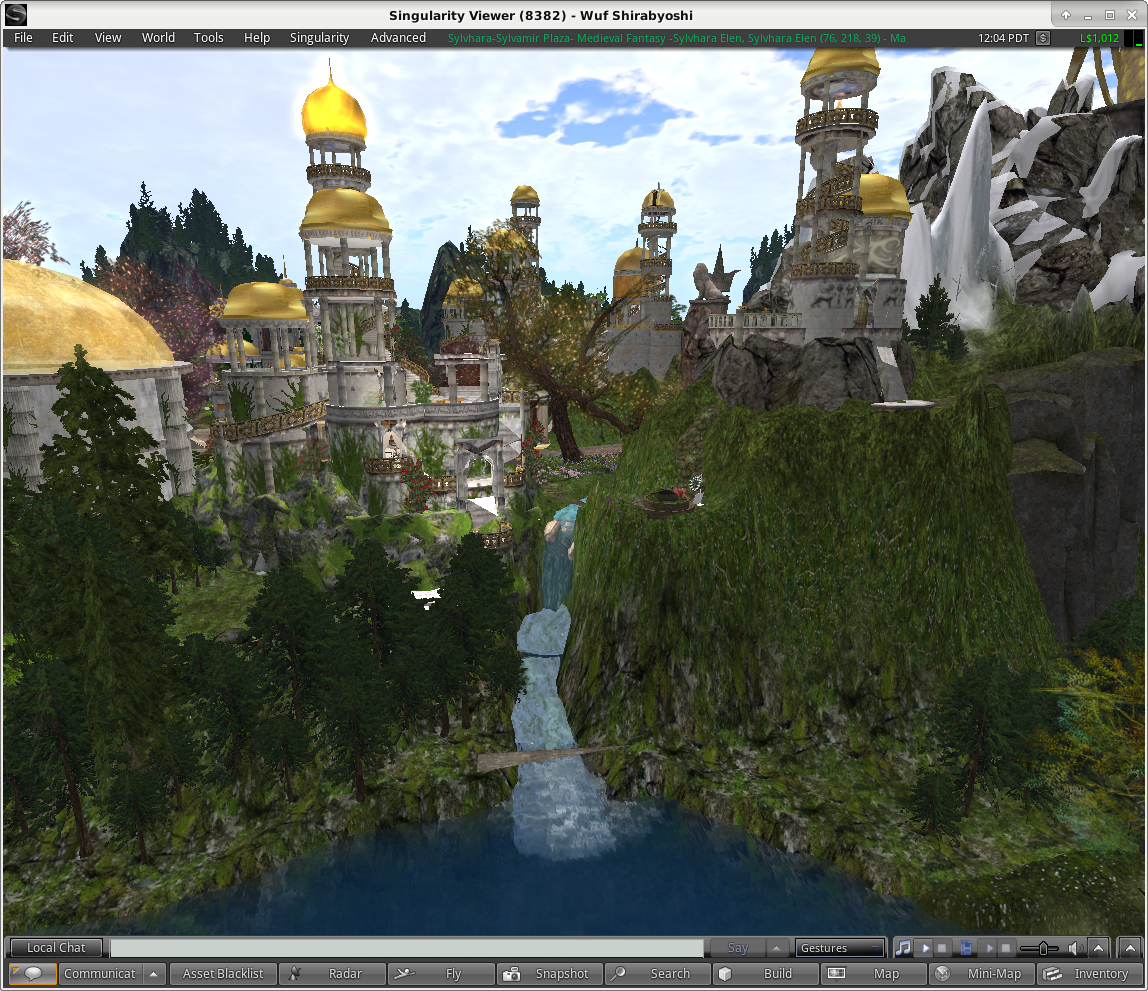The height and width of the screenshot is (991, 1148).
Task: Open the Radar button
Action: click(332, 973)
